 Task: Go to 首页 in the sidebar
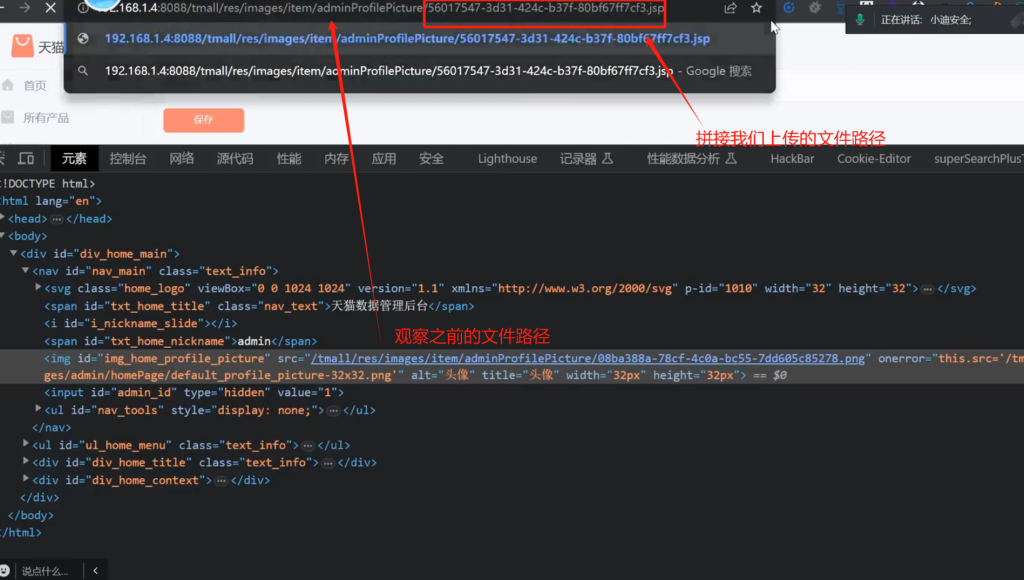pyautogui.click(x=35, y=86)
